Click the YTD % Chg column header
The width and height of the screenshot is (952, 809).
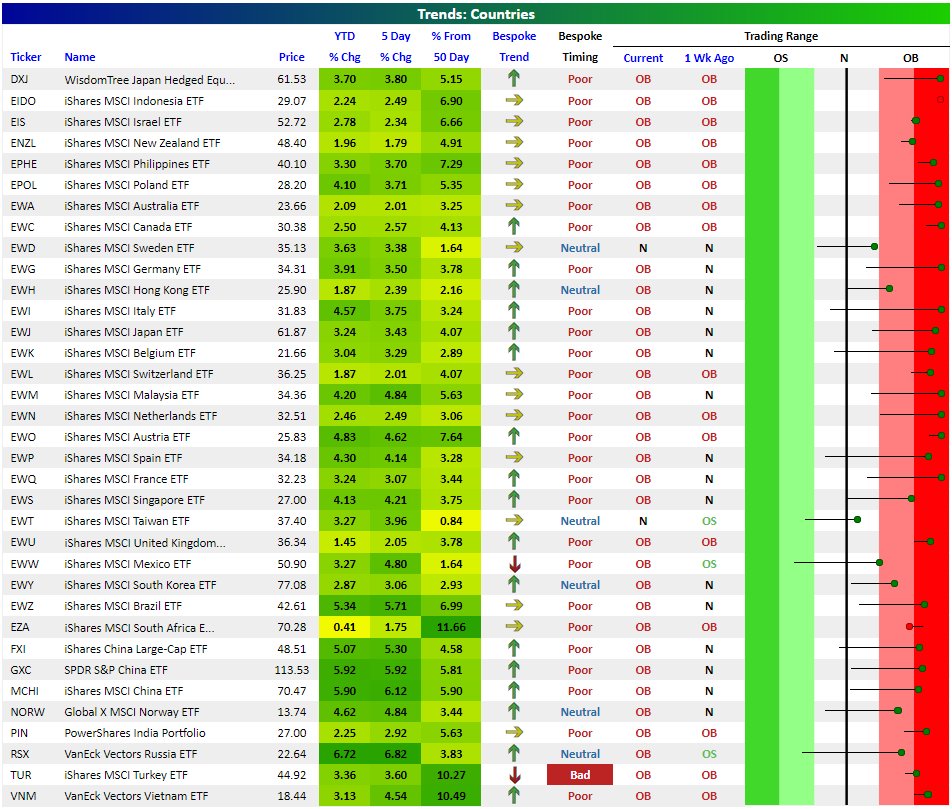344,47
